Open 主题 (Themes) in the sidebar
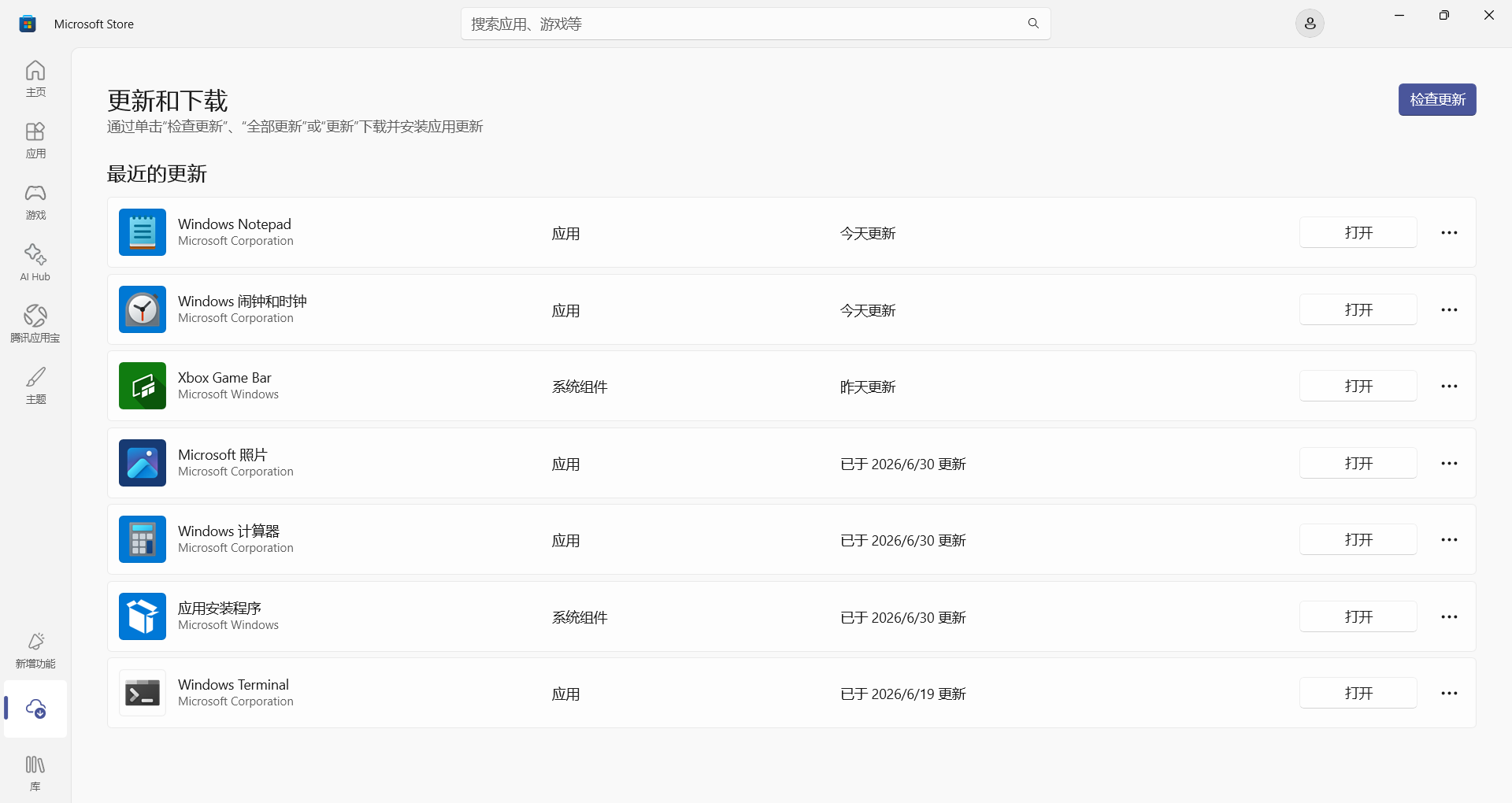This screenshot has height=803, width=1512. coord(35,386)
